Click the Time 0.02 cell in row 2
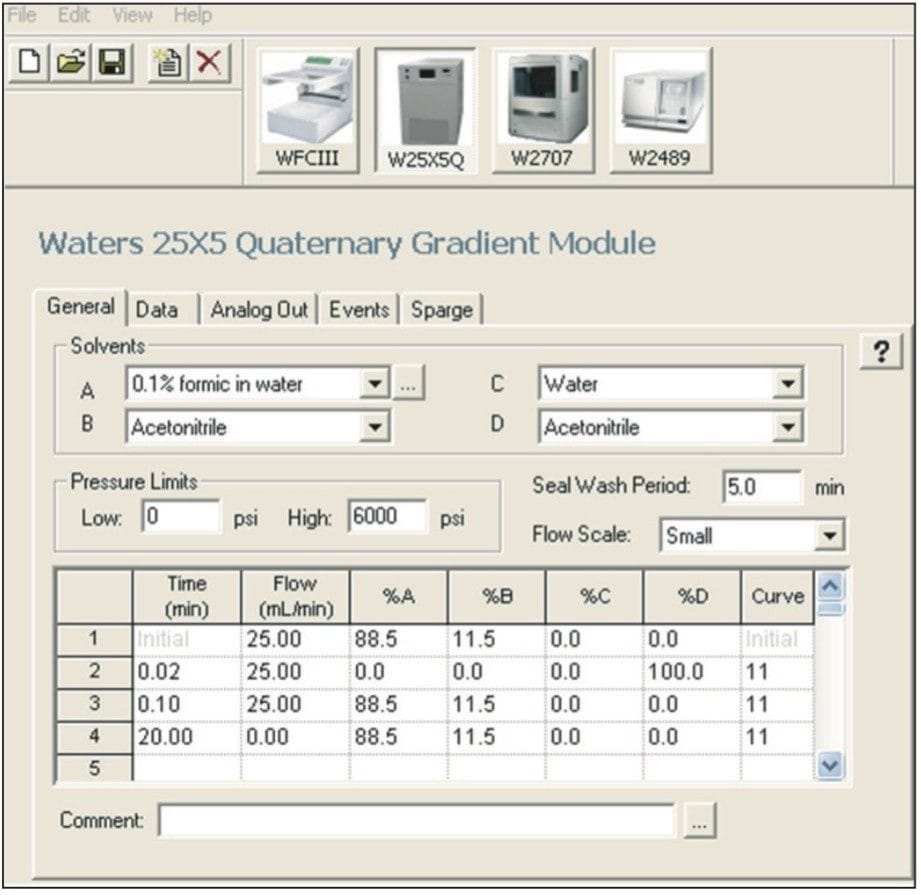The width and height of the screenshot is (921, 895). coord(187,671)
